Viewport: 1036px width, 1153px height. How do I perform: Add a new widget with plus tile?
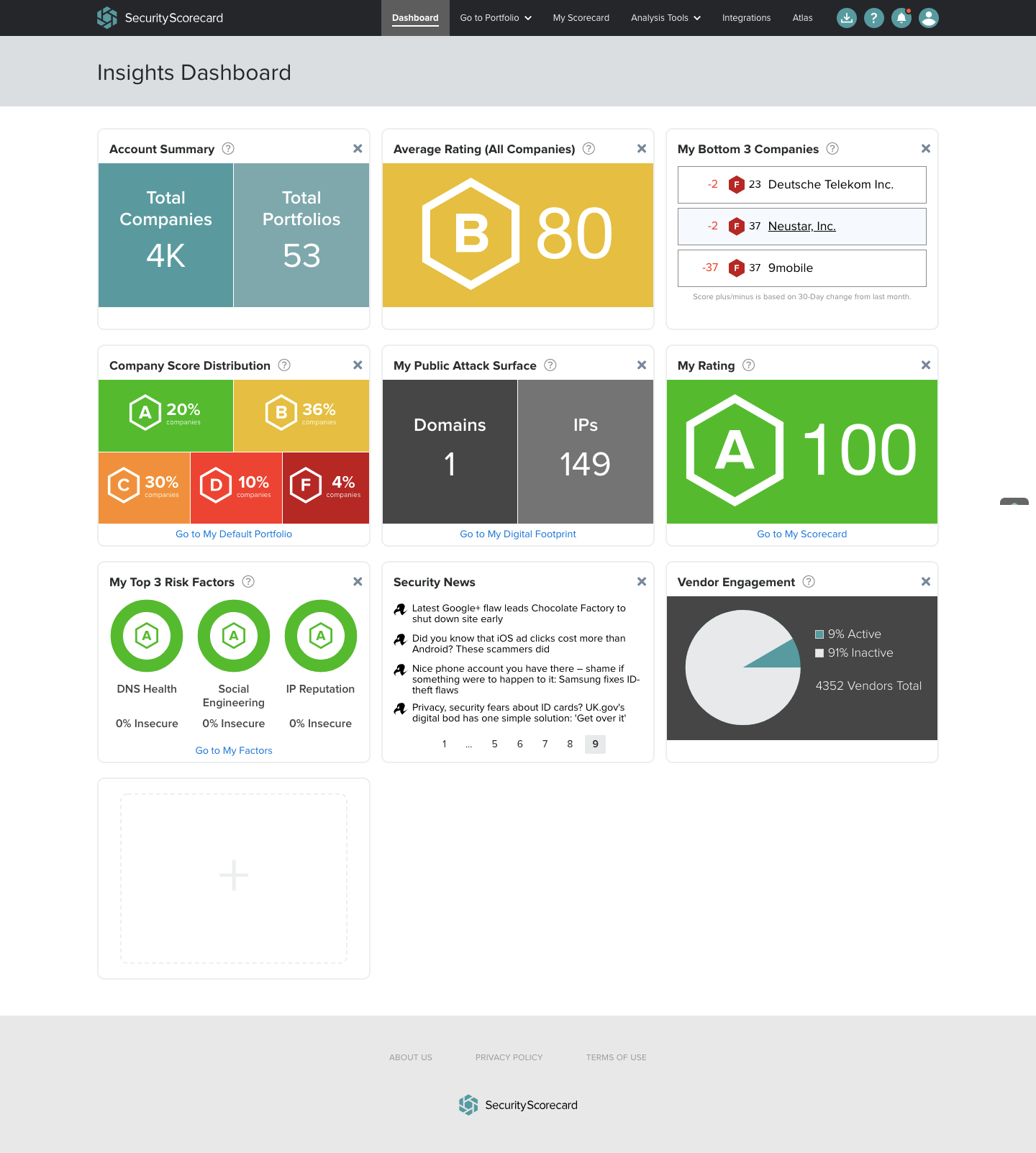coord(234,878)
